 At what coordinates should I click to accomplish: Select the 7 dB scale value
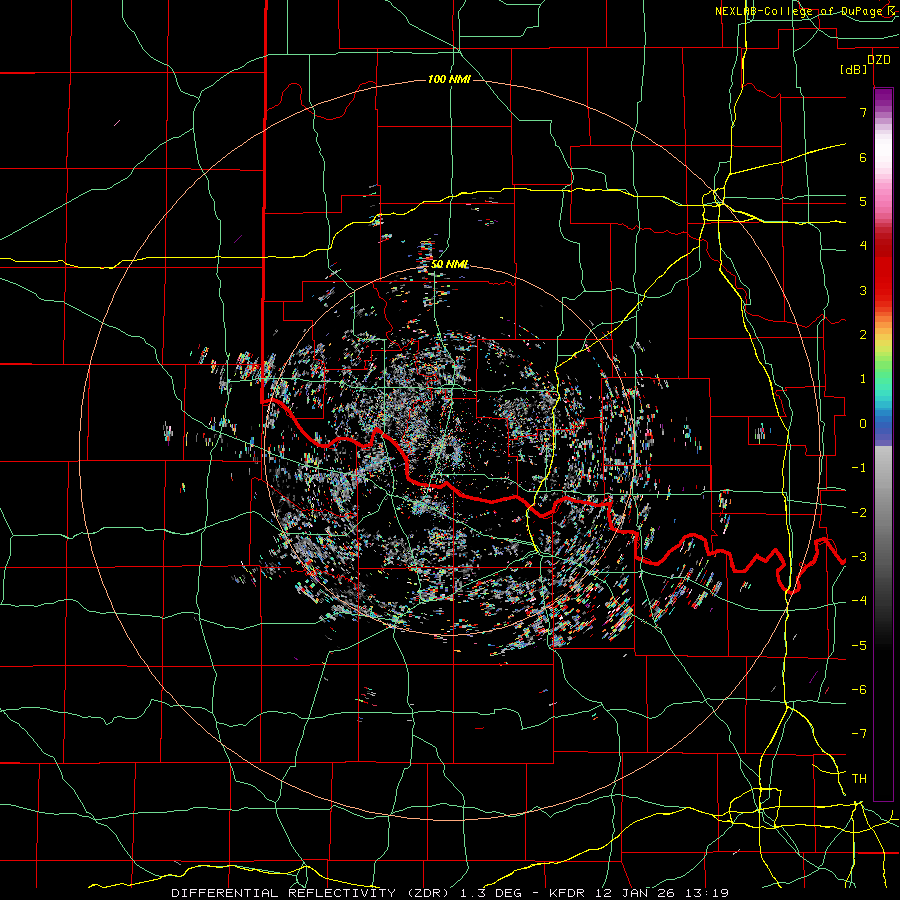tap(863, 112)
